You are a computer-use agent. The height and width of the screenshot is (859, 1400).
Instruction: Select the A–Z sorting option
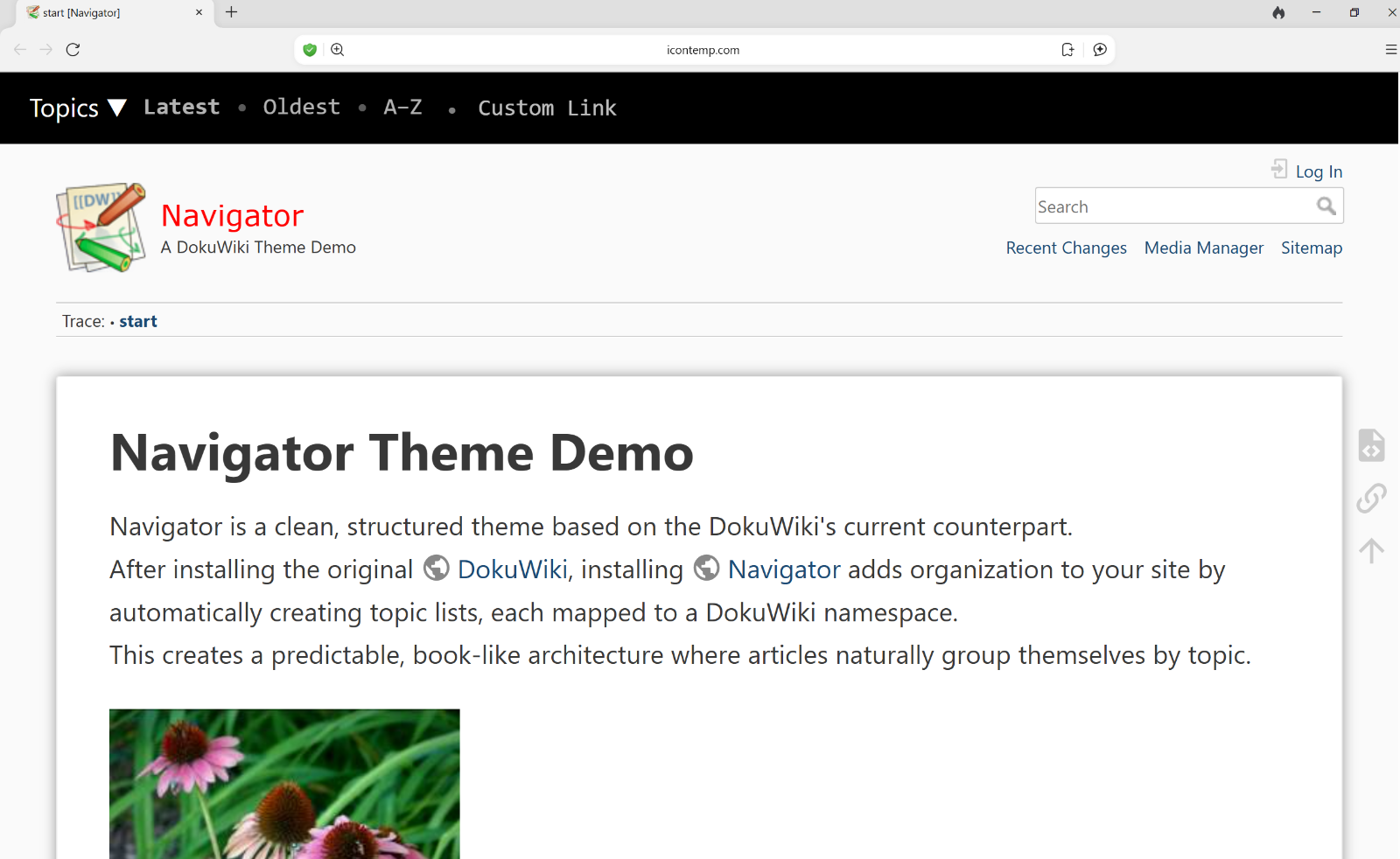[402, 108]
